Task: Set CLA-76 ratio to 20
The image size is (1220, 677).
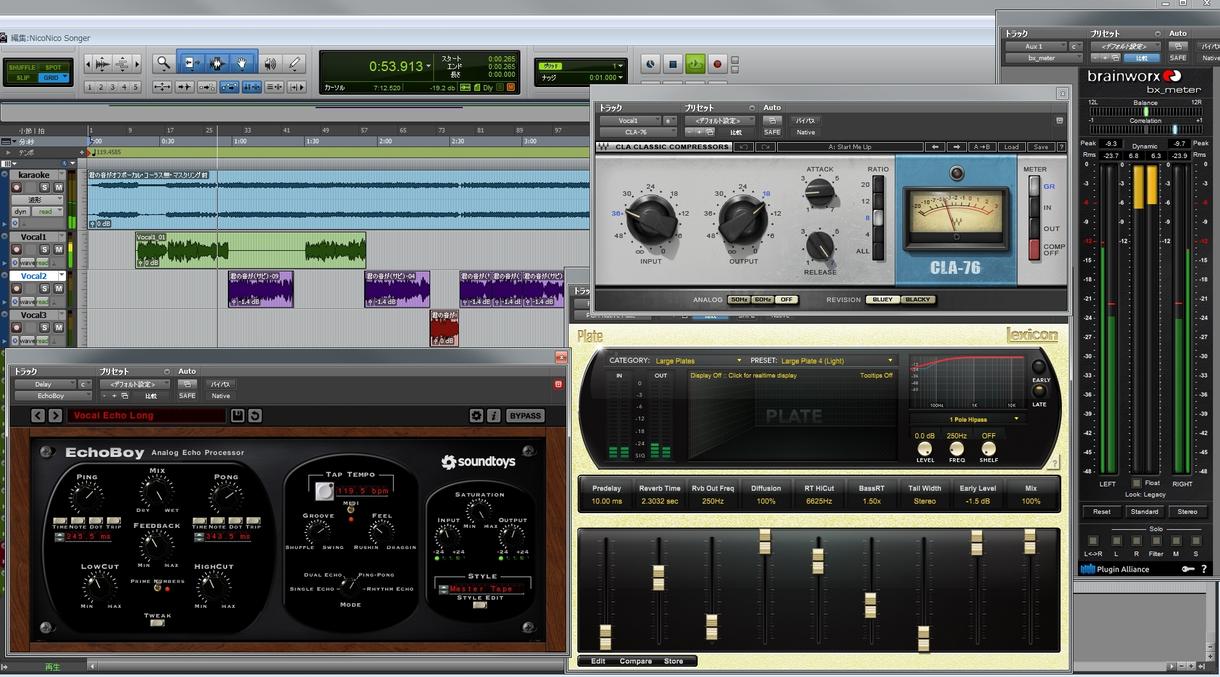Action: coord(878,184)
